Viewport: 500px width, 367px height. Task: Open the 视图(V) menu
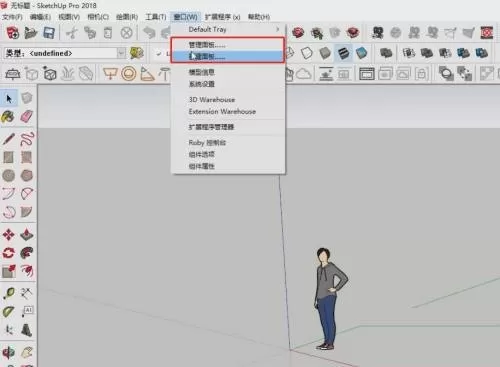69,17
